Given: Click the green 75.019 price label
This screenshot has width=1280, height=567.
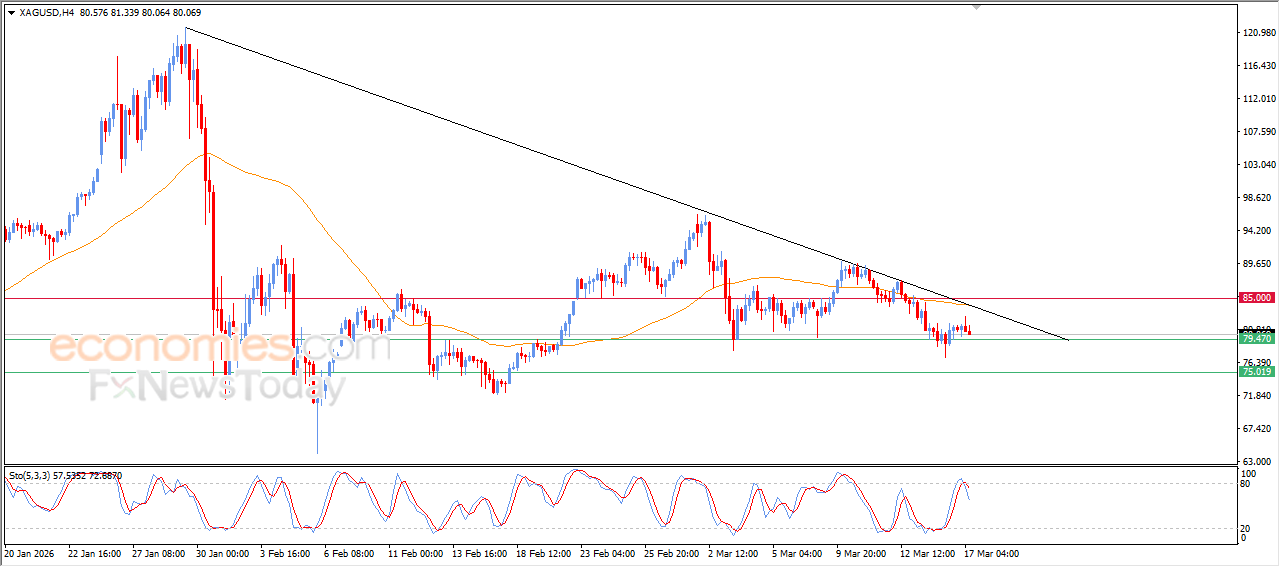Looking at the screenshot, I should [x=1256, y=372].
